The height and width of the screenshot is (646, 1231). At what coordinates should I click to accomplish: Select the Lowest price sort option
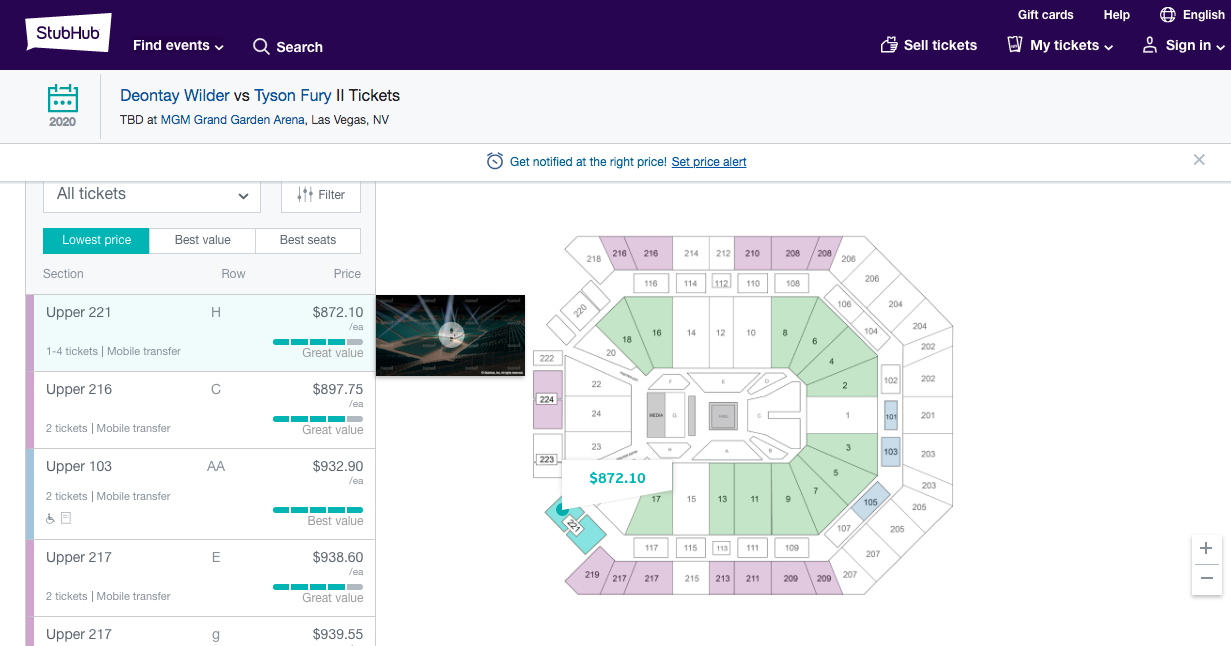coord(96,240)
